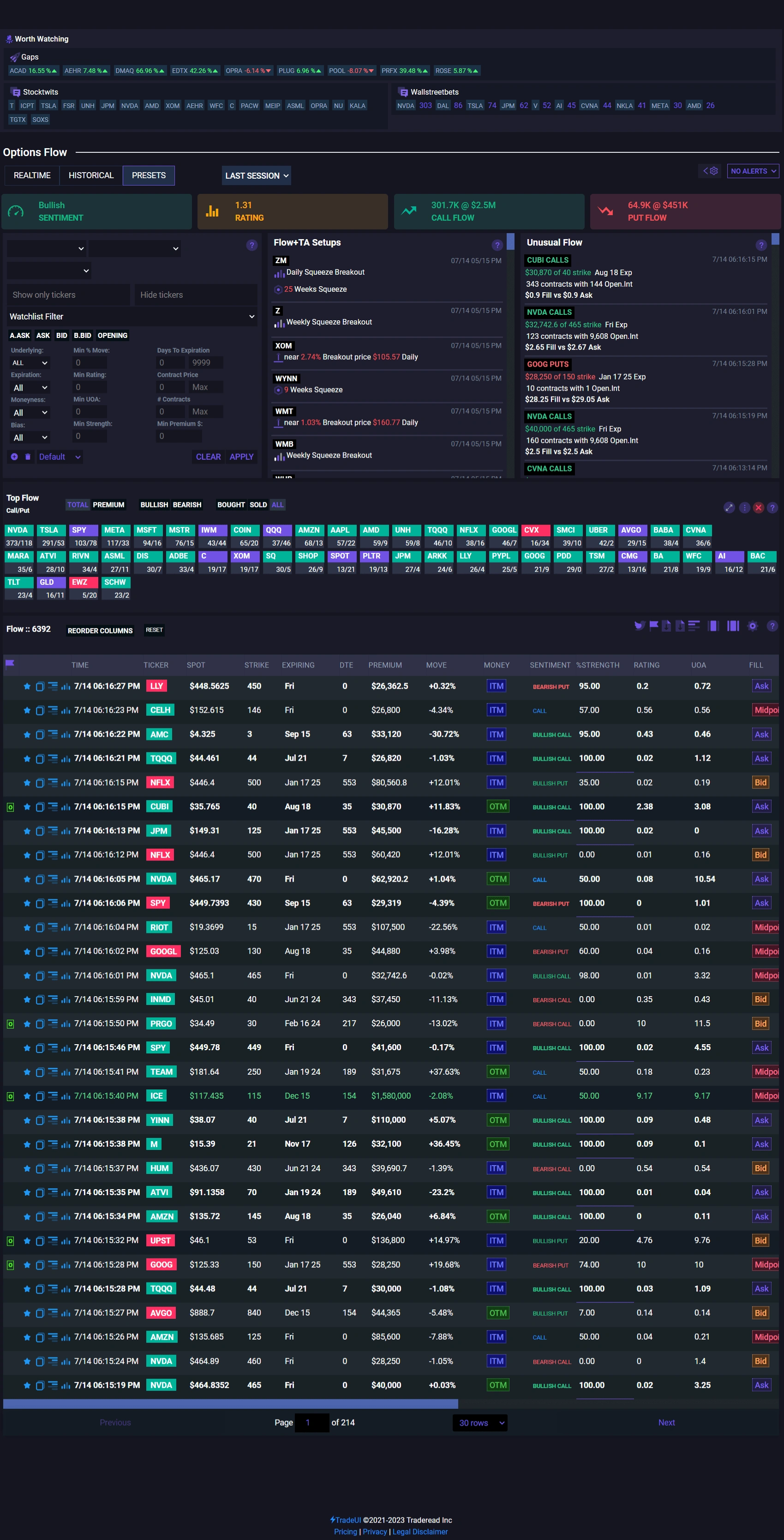Toggle the B.BID fill filter

point(83,336)
